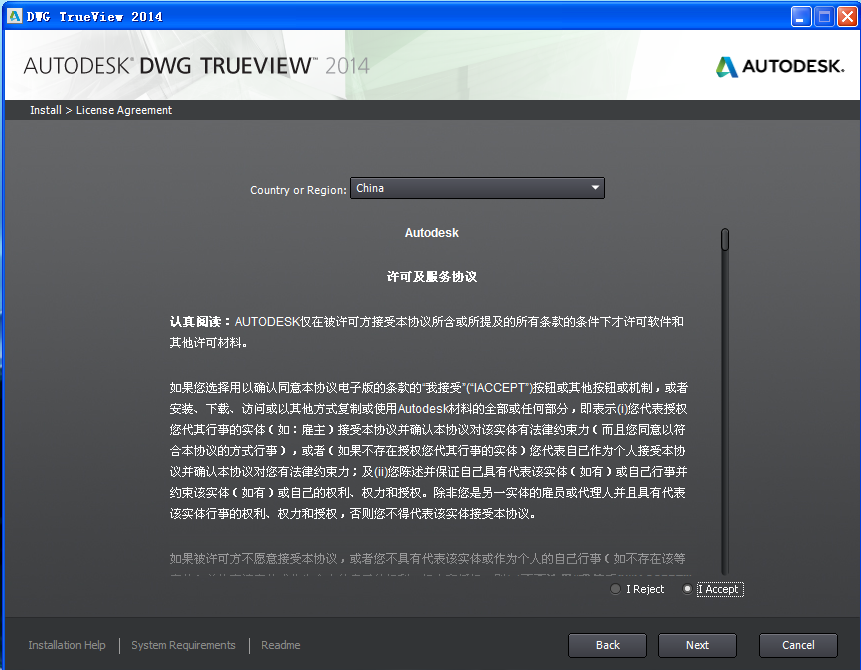
Task: Click the Autodesk heading in the agreement
Action: coord(432,233)
